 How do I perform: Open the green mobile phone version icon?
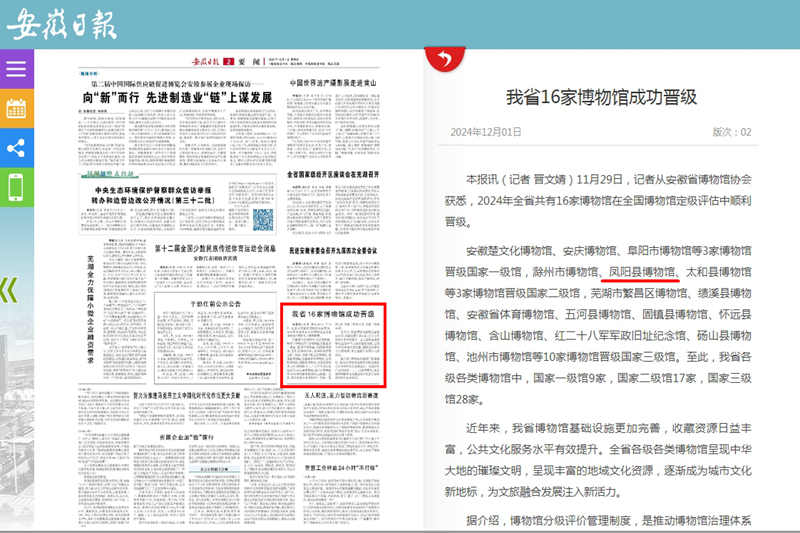(17, 187)
